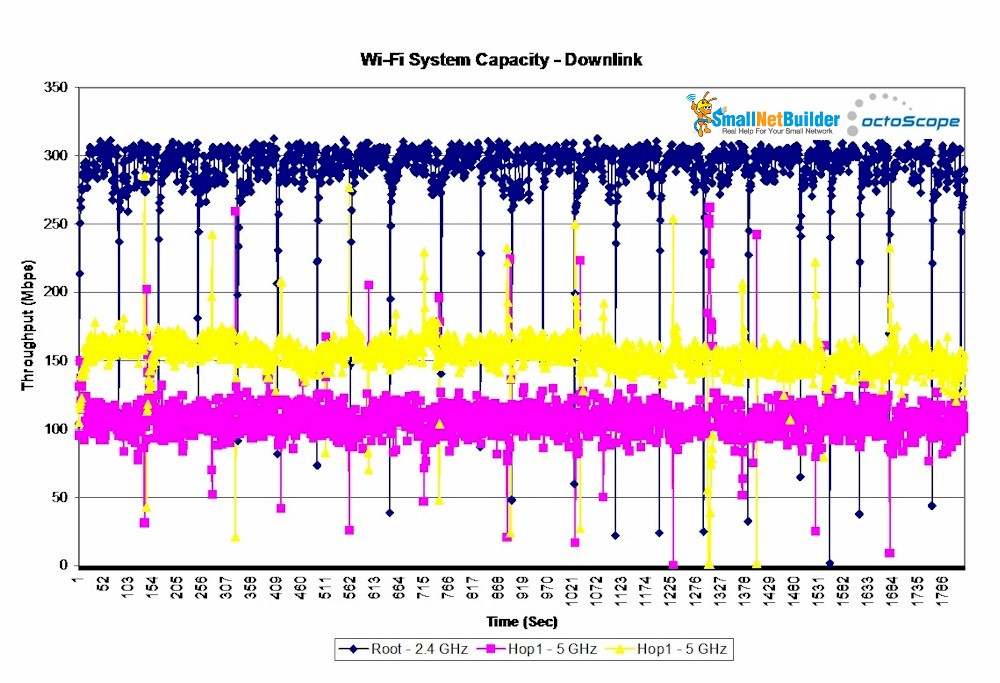
Task: Click the 1123 tick on the time axis
Action: coord(620,589)
